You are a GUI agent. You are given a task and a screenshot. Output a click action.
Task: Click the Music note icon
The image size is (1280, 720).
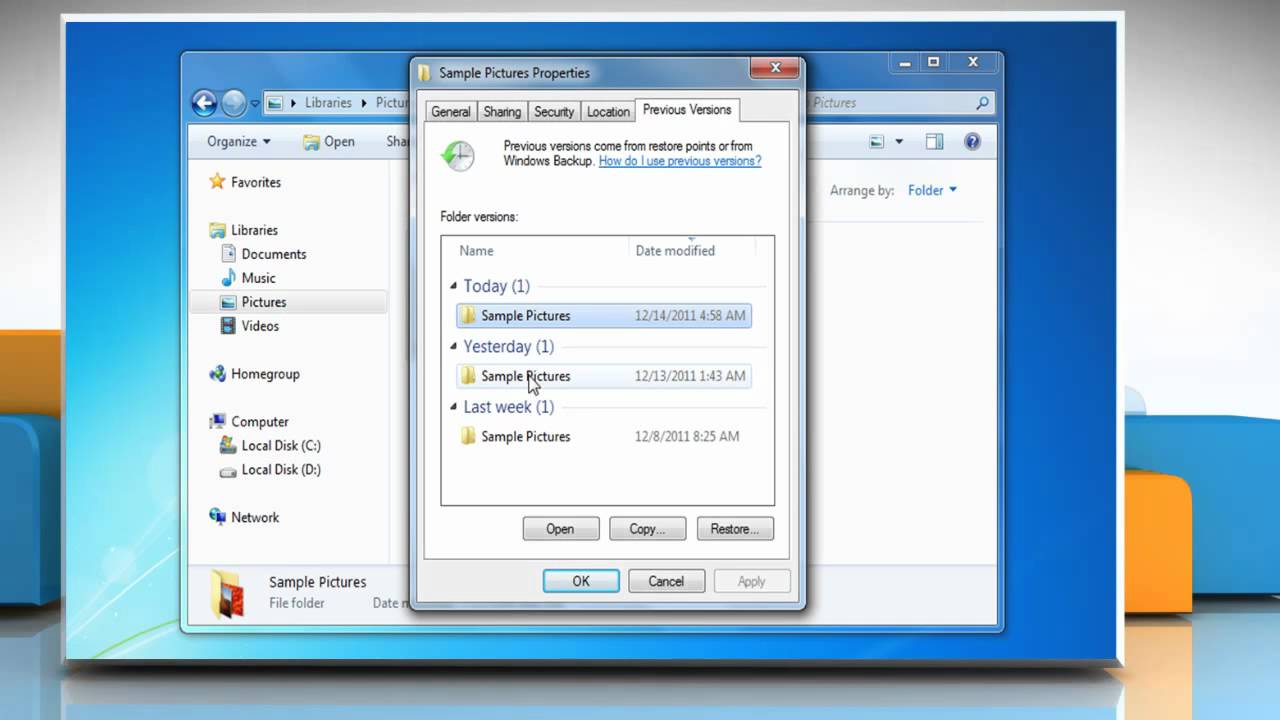click(x=228, y=278)
